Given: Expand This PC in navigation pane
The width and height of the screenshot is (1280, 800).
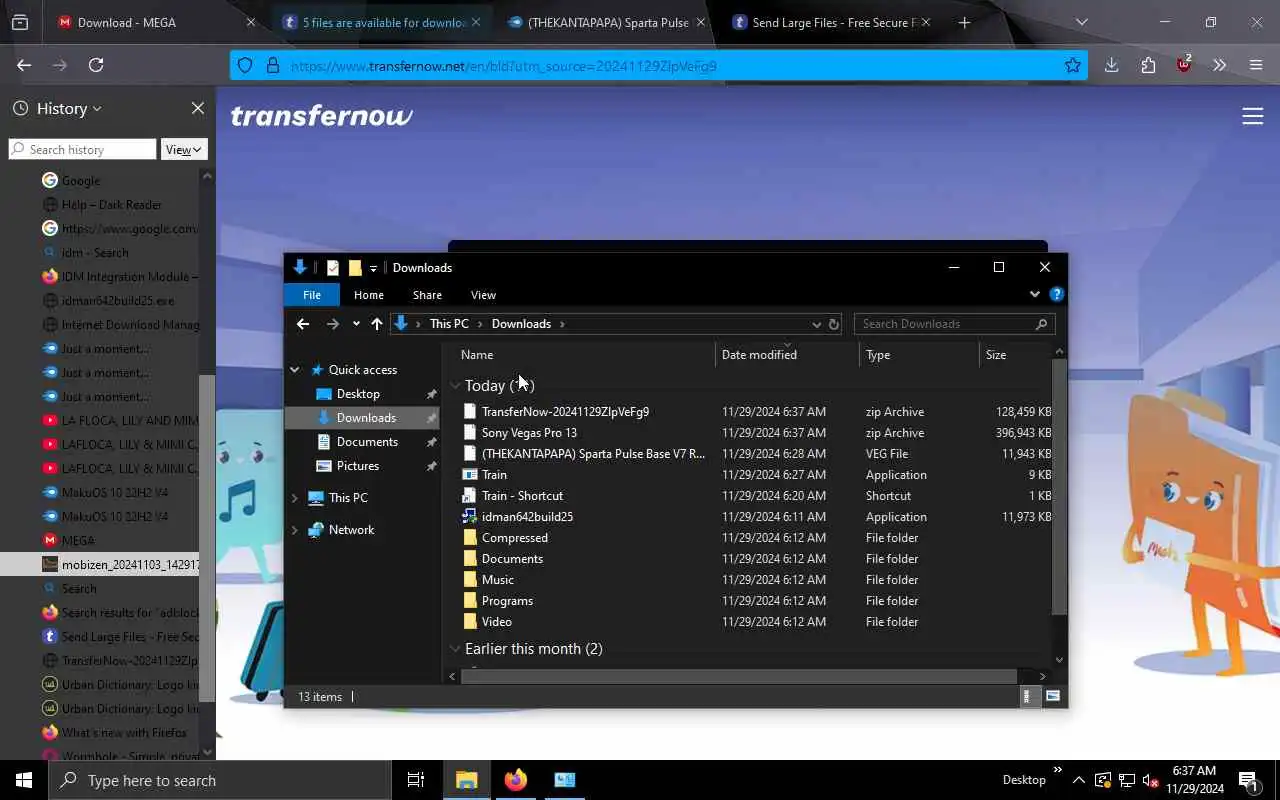Looking at the screenshot, I should point(295,498).
